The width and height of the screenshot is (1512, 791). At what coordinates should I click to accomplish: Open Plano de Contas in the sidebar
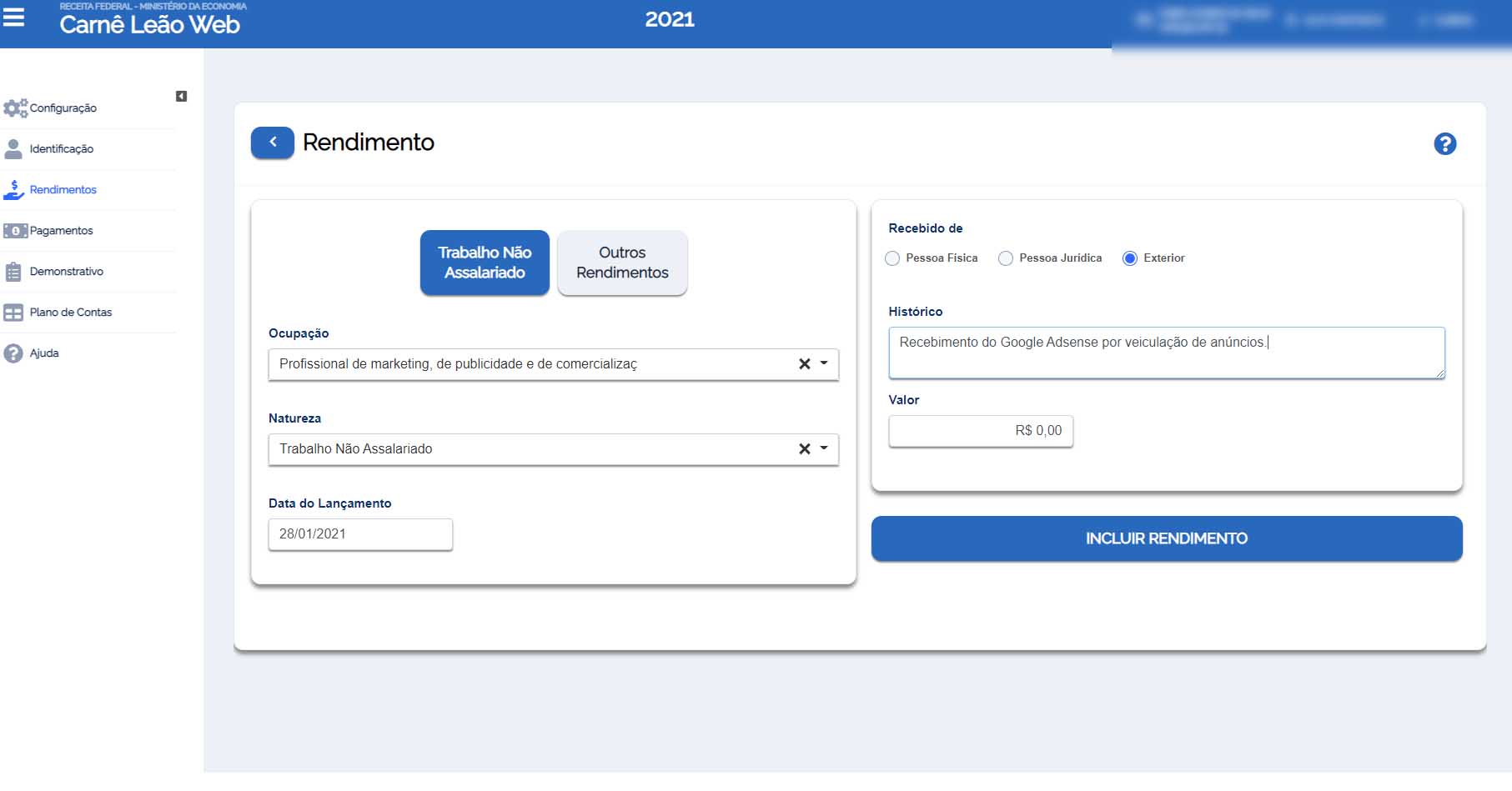(71, 313)
